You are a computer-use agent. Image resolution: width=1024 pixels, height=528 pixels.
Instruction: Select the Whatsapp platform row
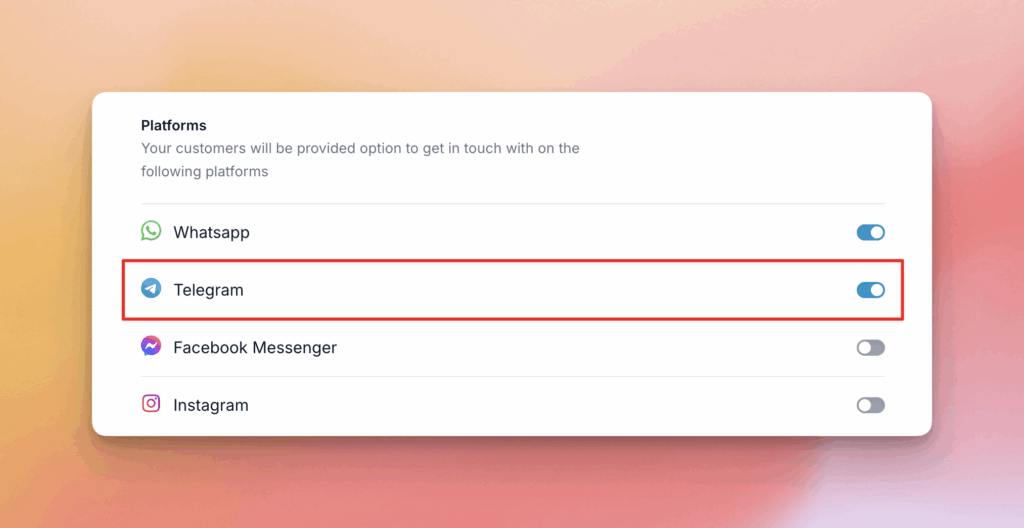(500, 232)
